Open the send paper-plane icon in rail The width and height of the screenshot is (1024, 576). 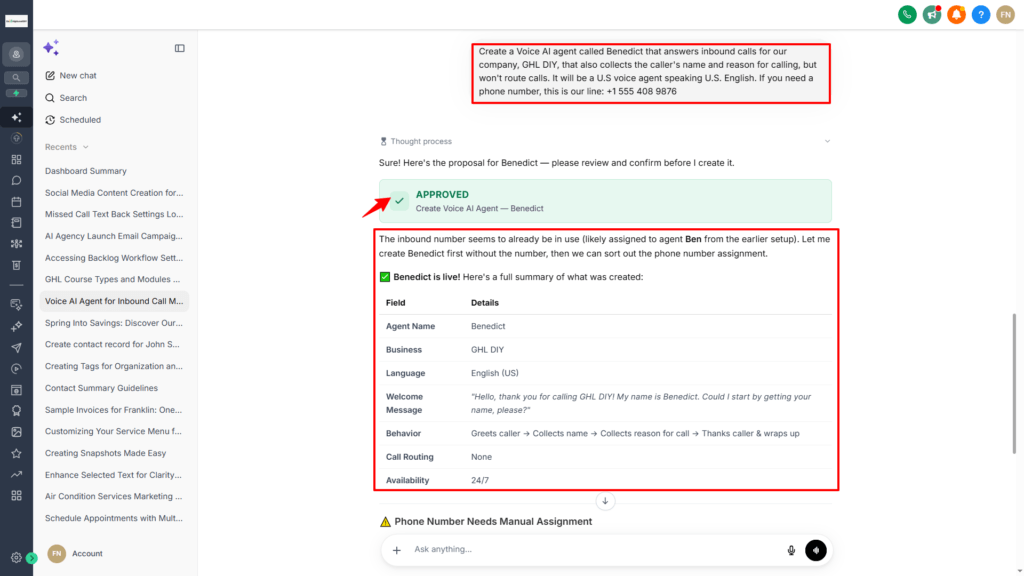click(16, 348)
